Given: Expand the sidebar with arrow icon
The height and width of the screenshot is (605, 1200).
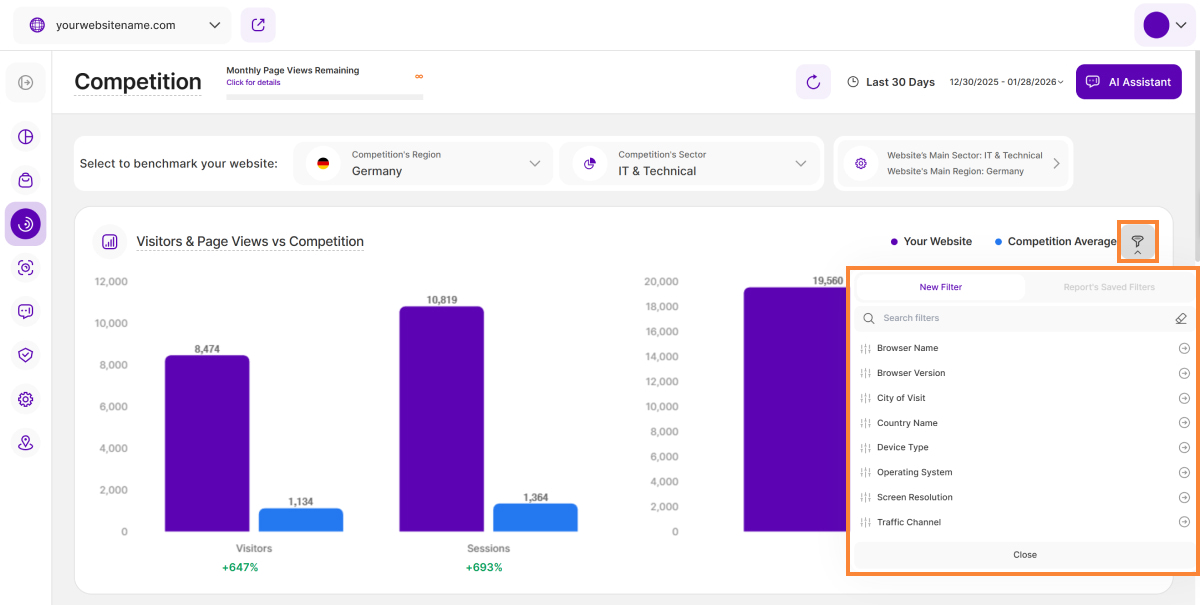Looking at the screenshot, I should point(26,82).
